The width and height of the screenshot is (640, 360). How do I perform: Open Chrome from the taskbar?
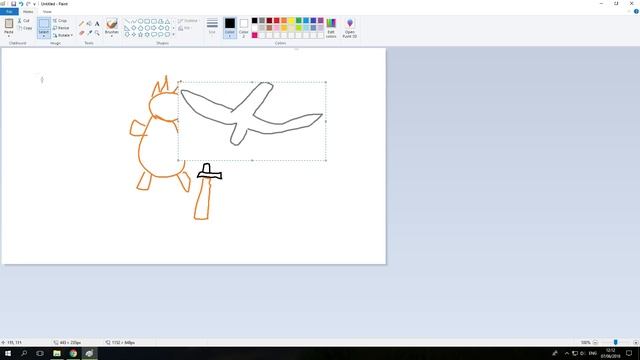click(x=73, y=353)
